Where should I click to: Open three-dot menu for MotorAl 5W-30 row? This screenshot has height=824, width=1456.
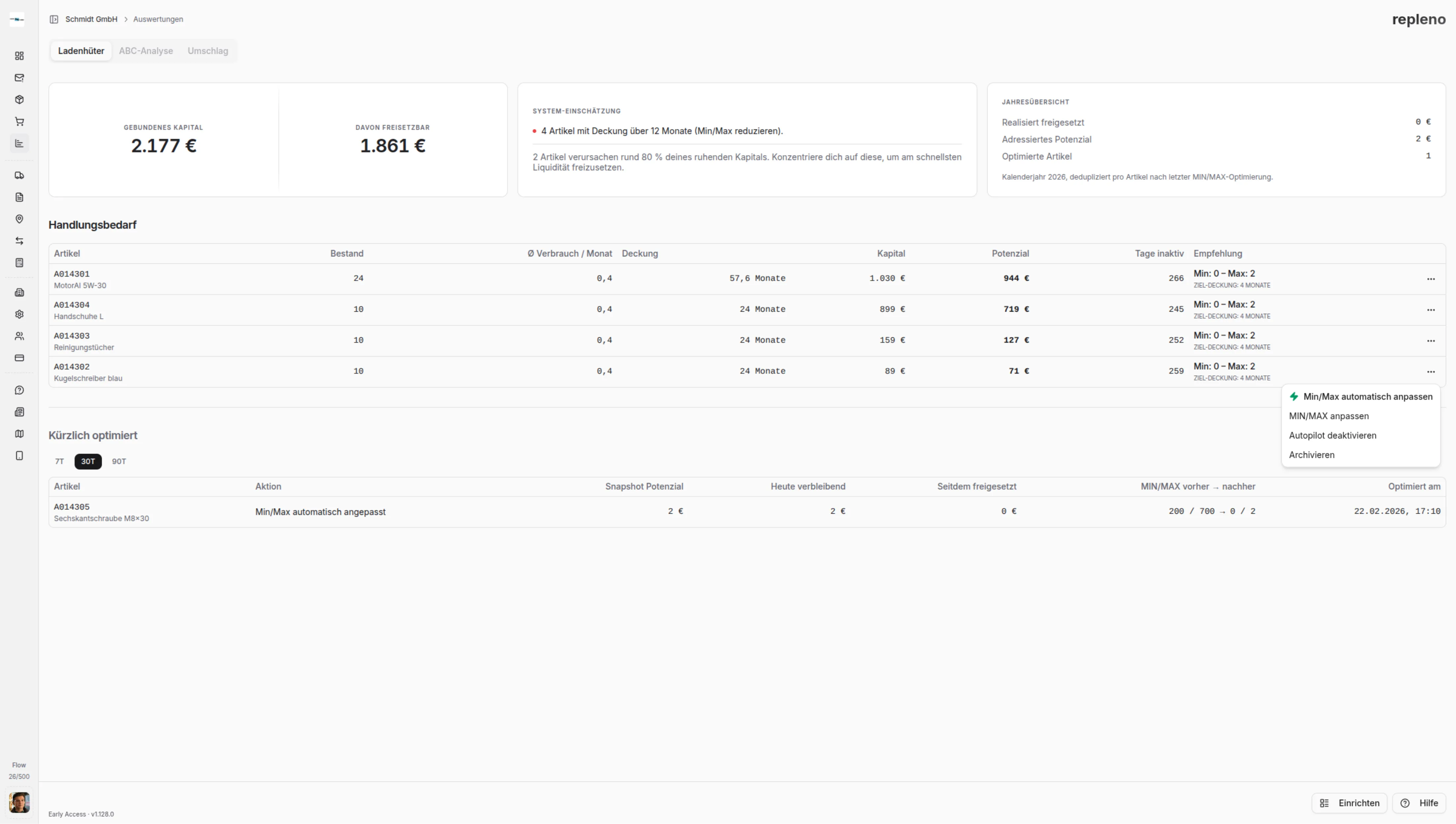pyautogui.click(x=1431, y=279)
